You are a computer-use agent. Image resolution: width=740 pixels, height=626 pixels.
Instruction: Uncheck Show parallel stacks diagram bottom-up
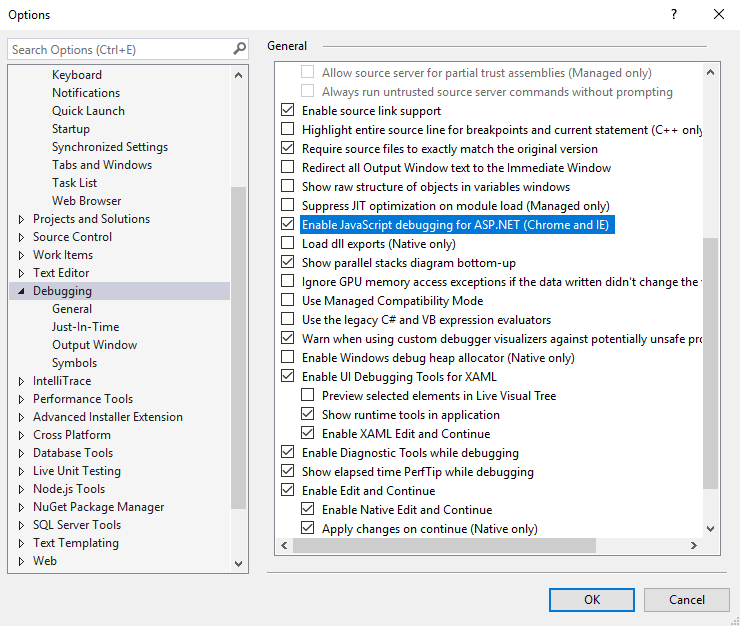pos(287,262)
